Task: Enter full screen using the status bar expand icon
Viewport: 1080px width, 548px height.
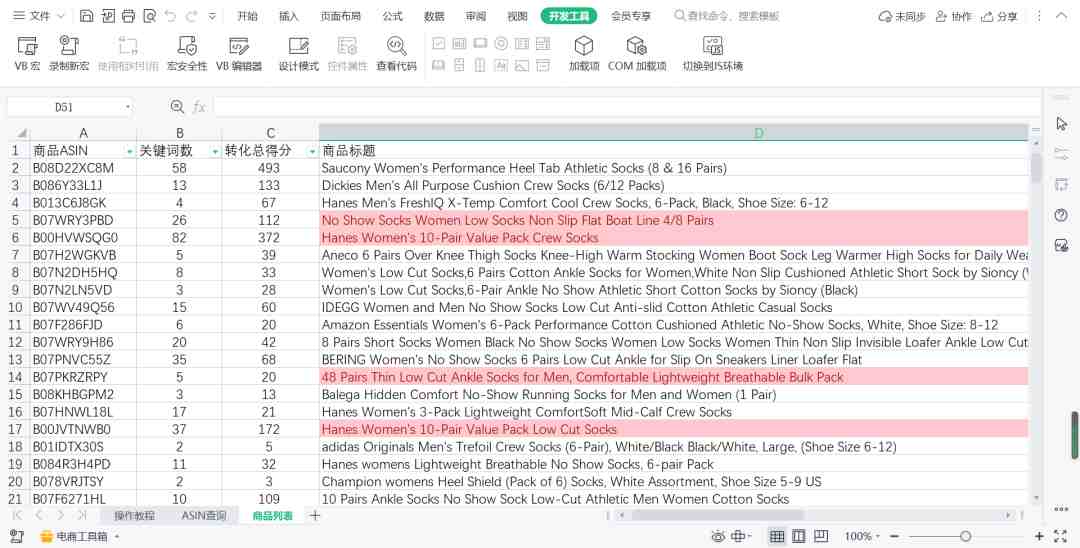Action: click(x=1061, y=536)
